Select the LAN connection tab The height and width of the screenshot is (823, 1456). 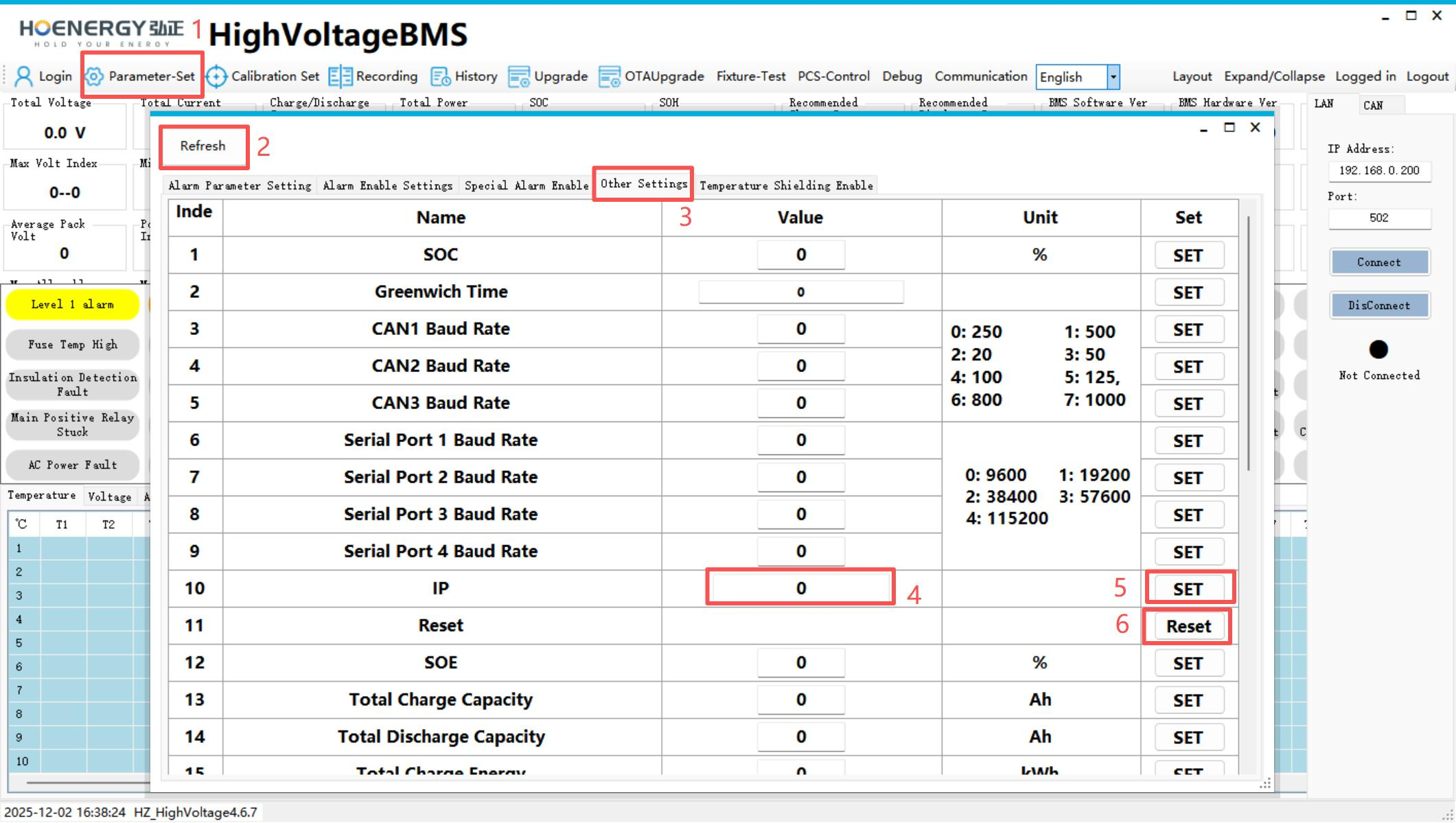(x=1324, y=104)
